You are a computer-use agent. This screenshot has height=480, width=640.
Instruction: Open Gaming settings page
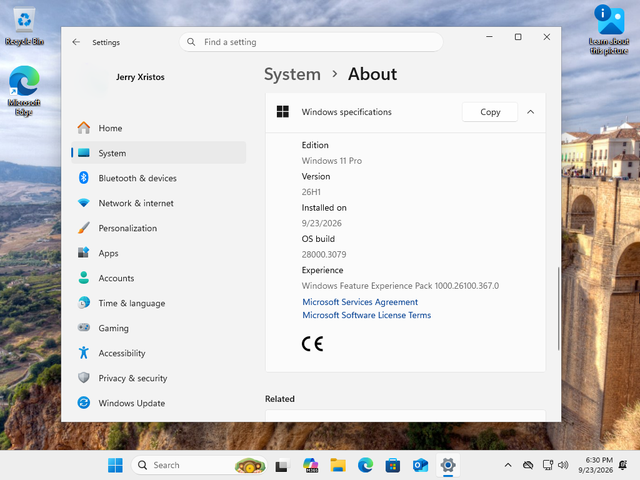click(x=158, y=328)
